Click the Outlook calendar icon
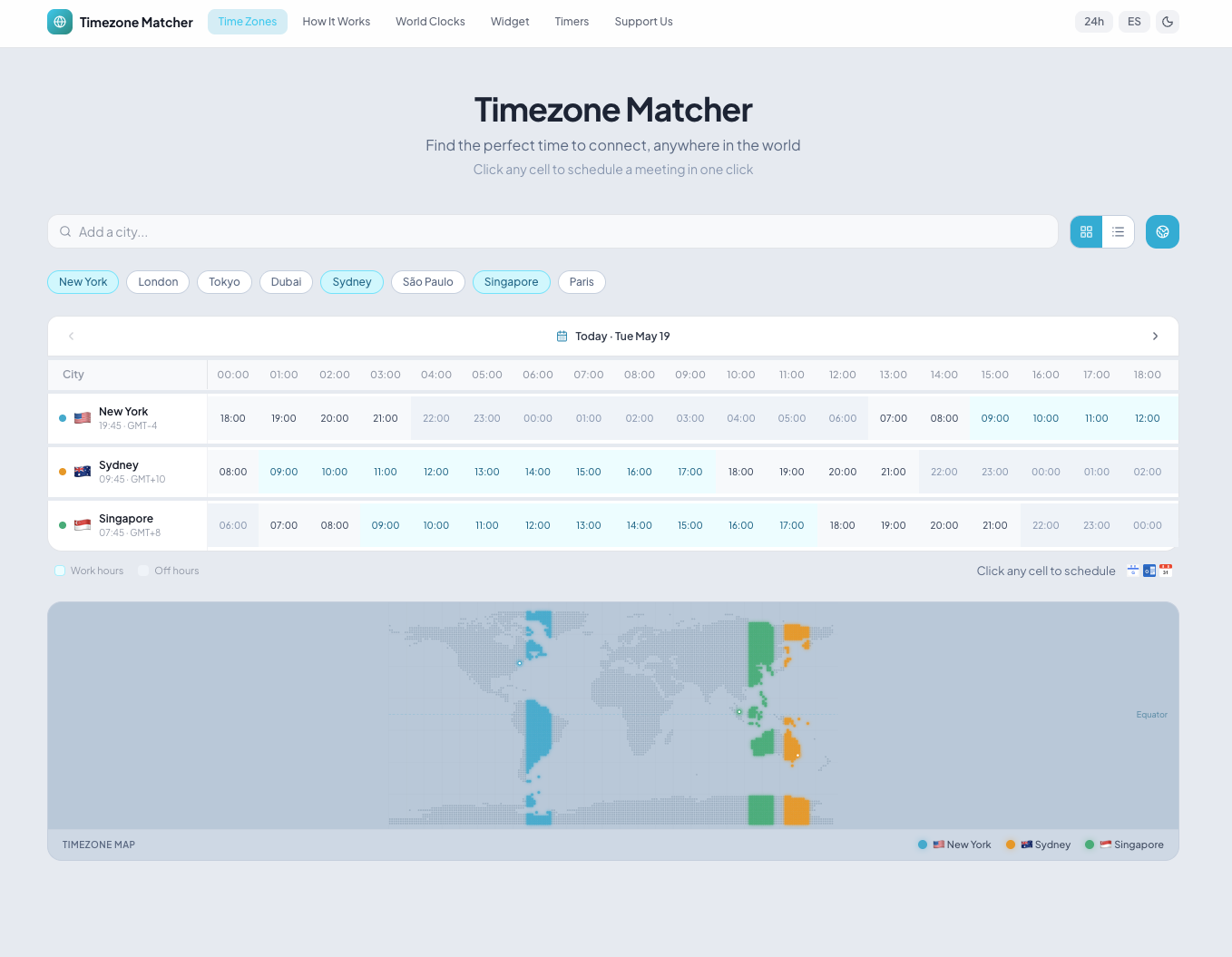 point(1149,571)
